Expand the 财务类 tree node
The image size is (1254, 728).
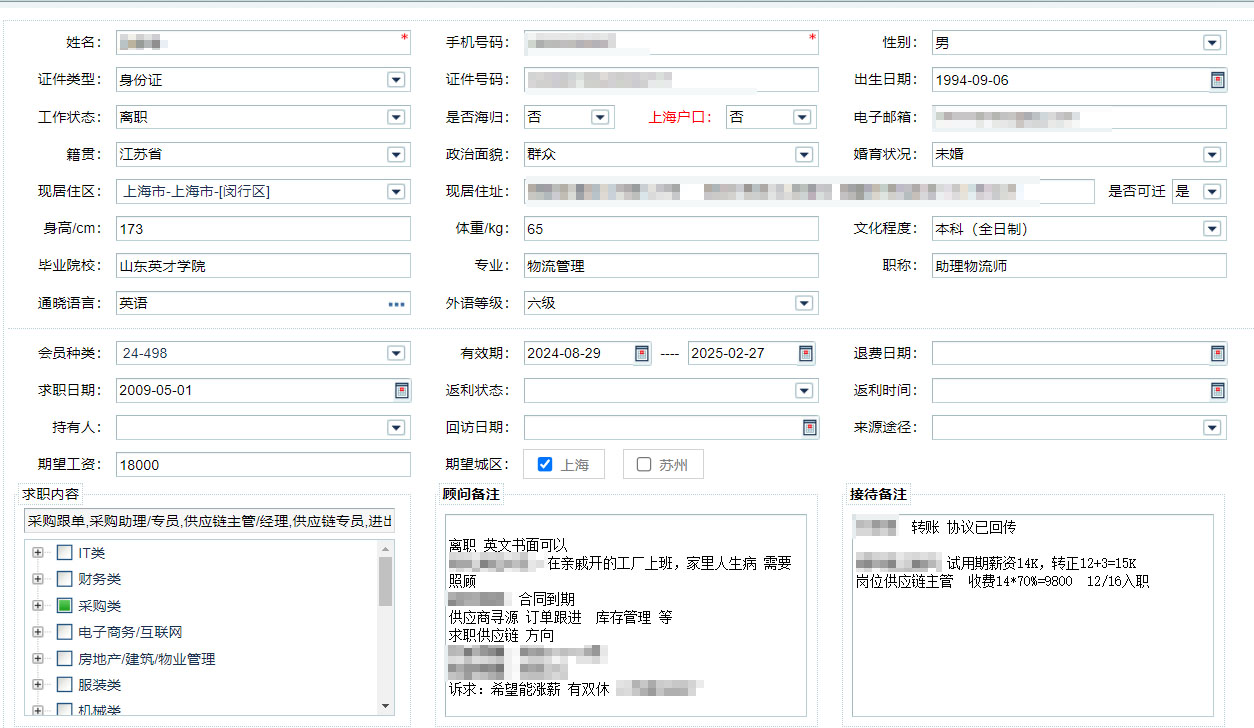[38, 579]
